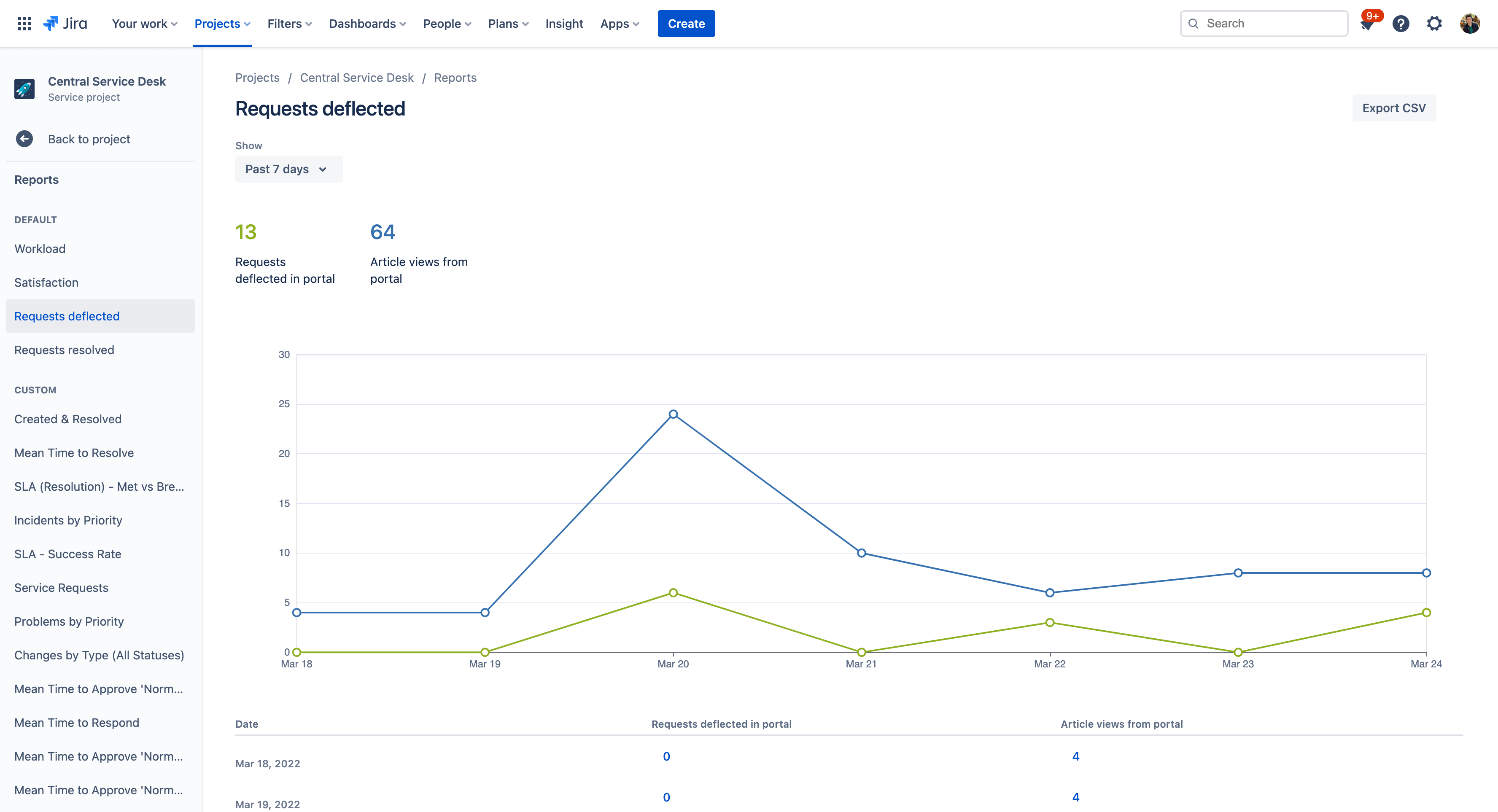
Task: Expand the Past 7 days dropdown
Action: click(287, 168)
